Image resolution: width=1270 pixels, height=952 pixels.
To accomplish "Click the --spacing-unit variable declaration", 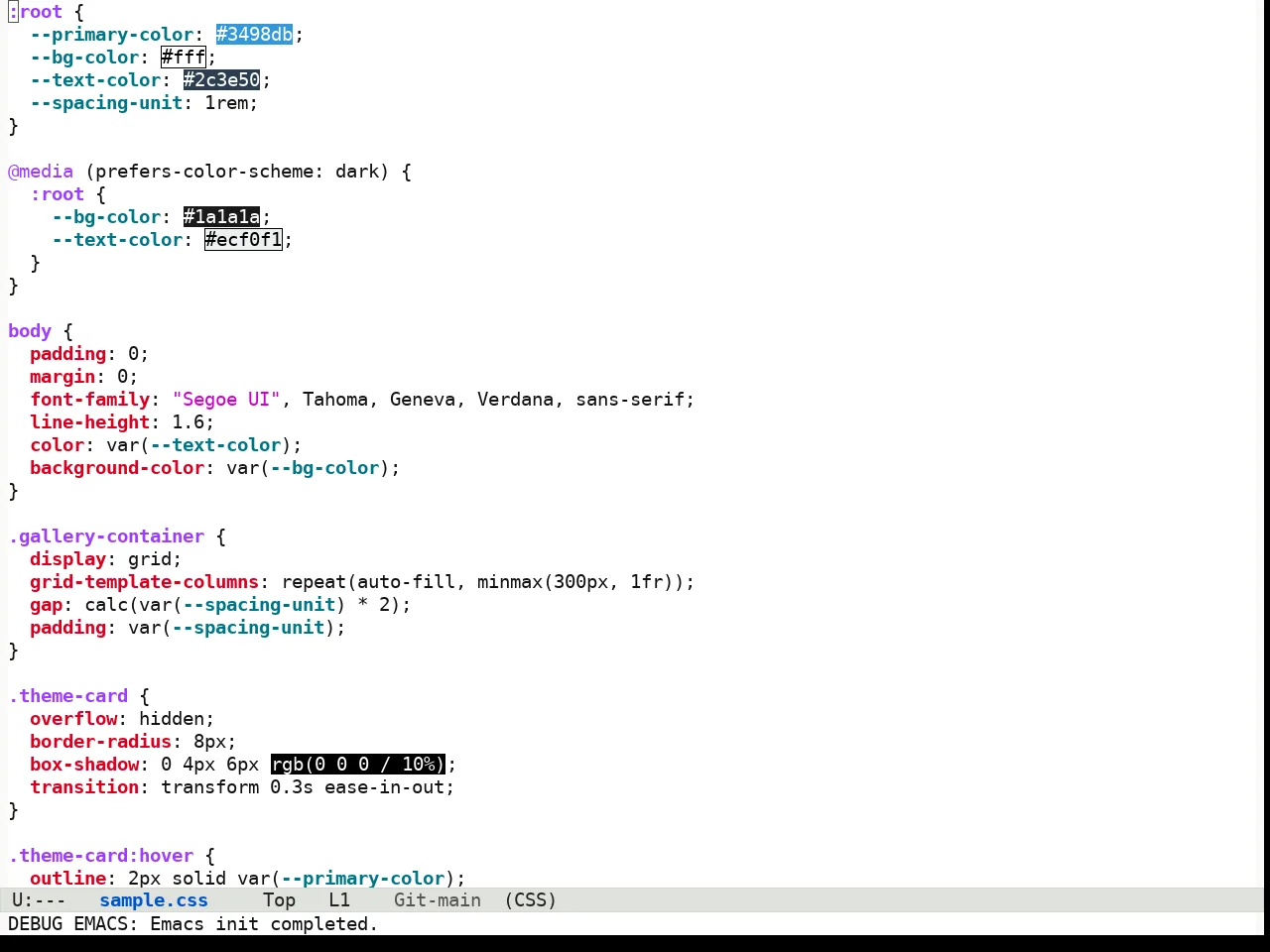I will coord(106,103).
